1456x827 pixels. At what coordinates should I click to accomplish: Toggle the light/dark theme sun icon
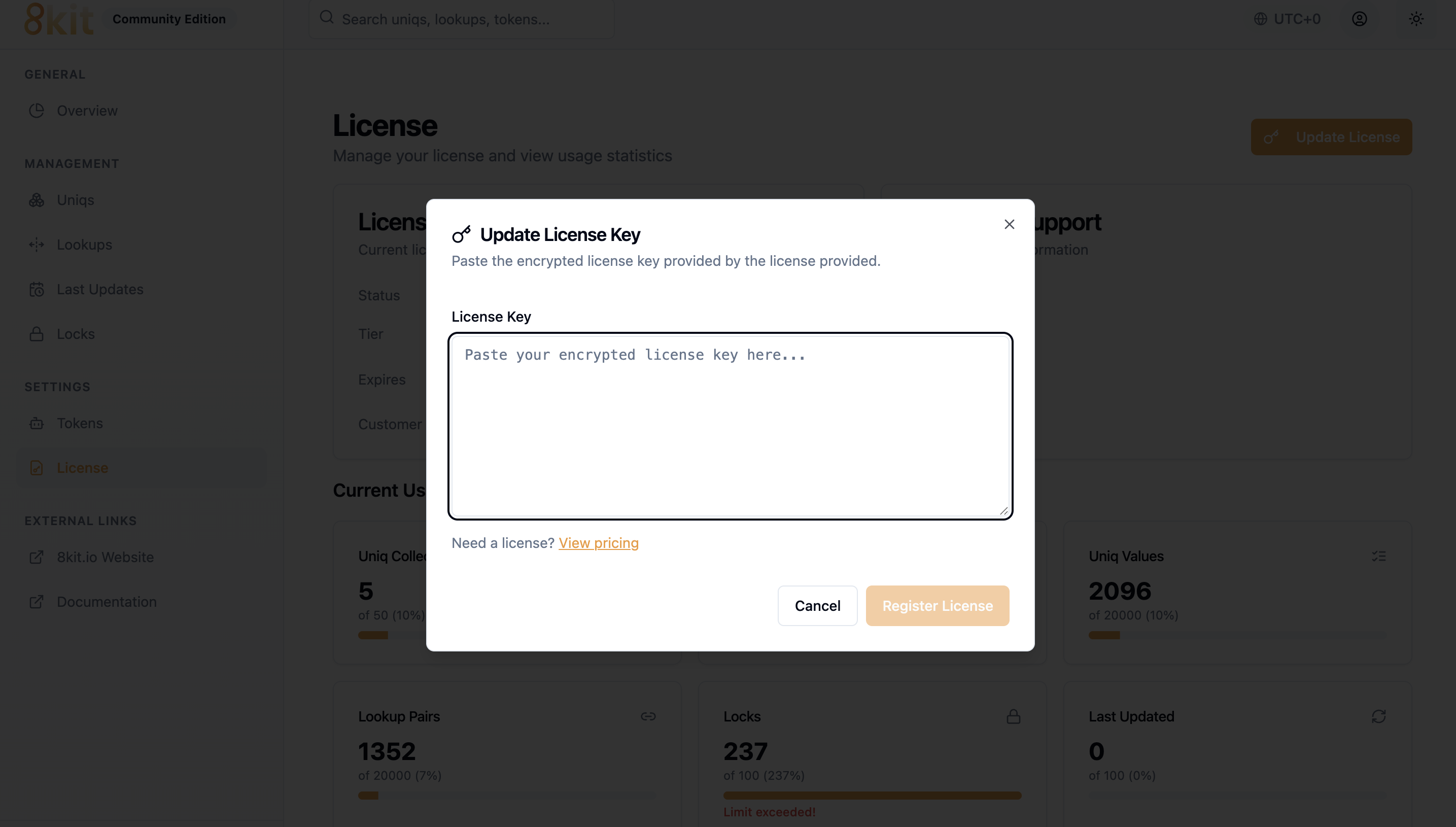(x=1416, y=19)
